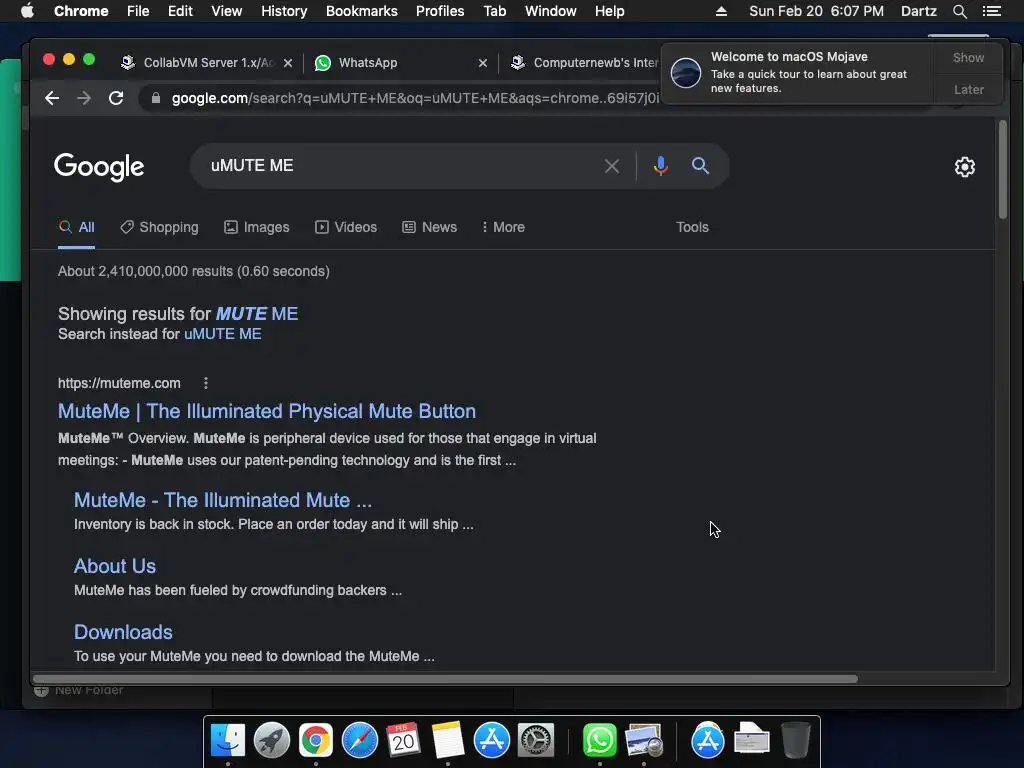This screenshot has height=768, width=1024.
Task: Click the eject icon in menu bar
Action: pos(721,11)
